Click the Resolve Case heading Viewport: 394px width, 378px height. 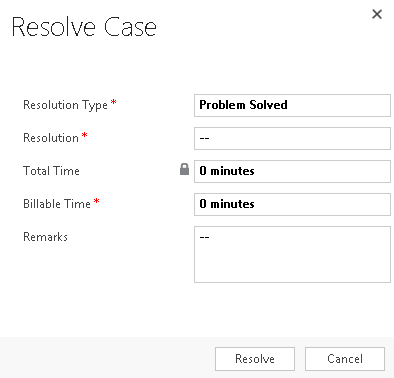(84, 27)
